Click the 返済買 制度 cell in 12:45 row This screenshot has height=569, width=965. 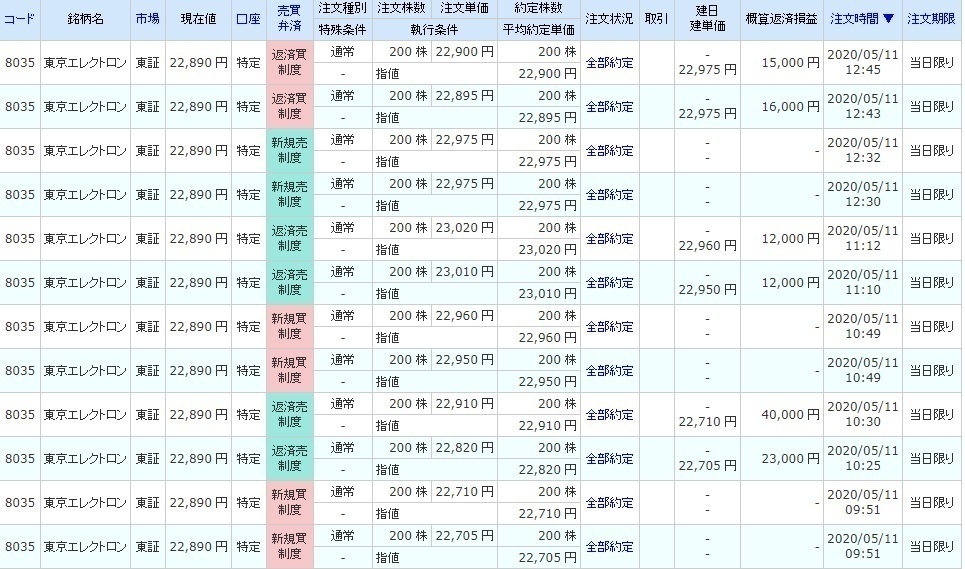pyautogui.click(x=289, y=63)
